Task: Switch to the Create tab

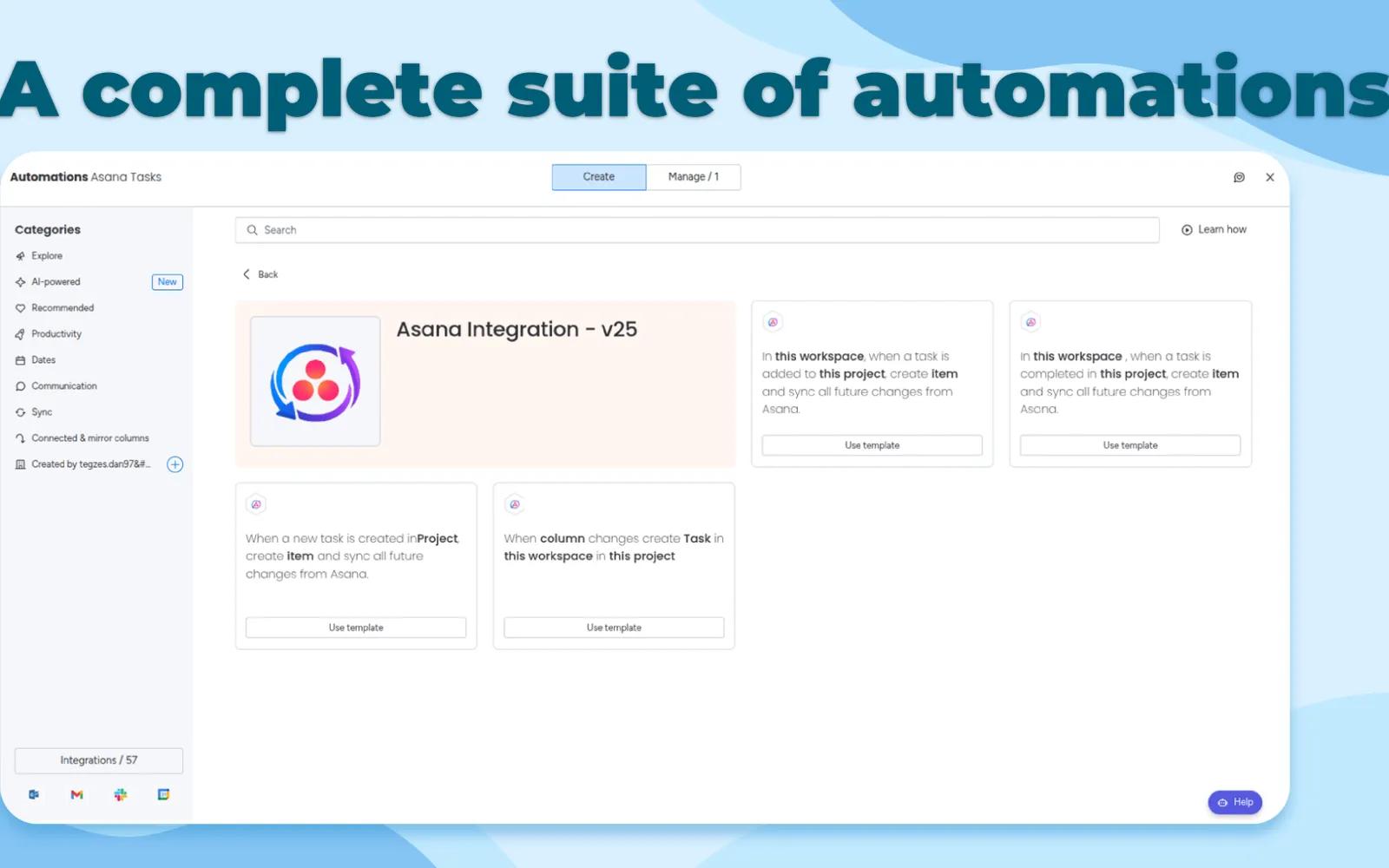Action: (599, 177)
